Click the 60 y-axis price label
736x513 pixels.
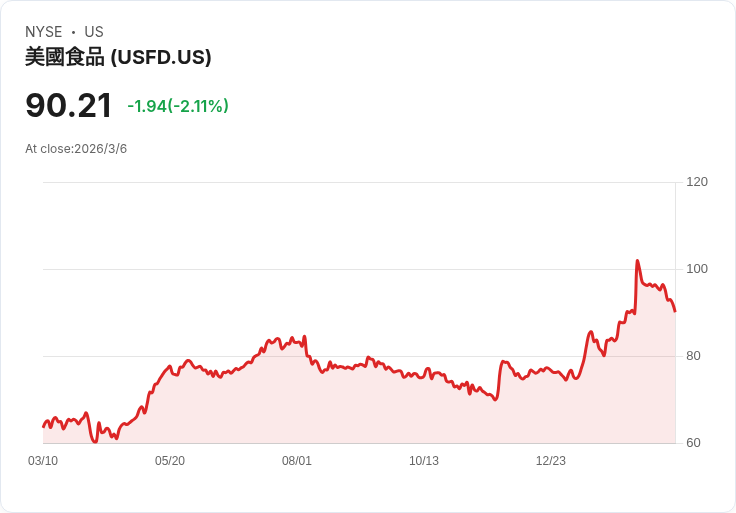(x=692, y=443)
